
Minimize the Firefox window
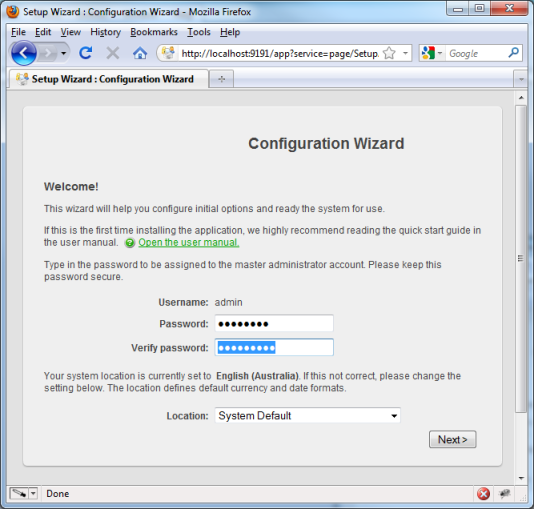pos(458,9)
